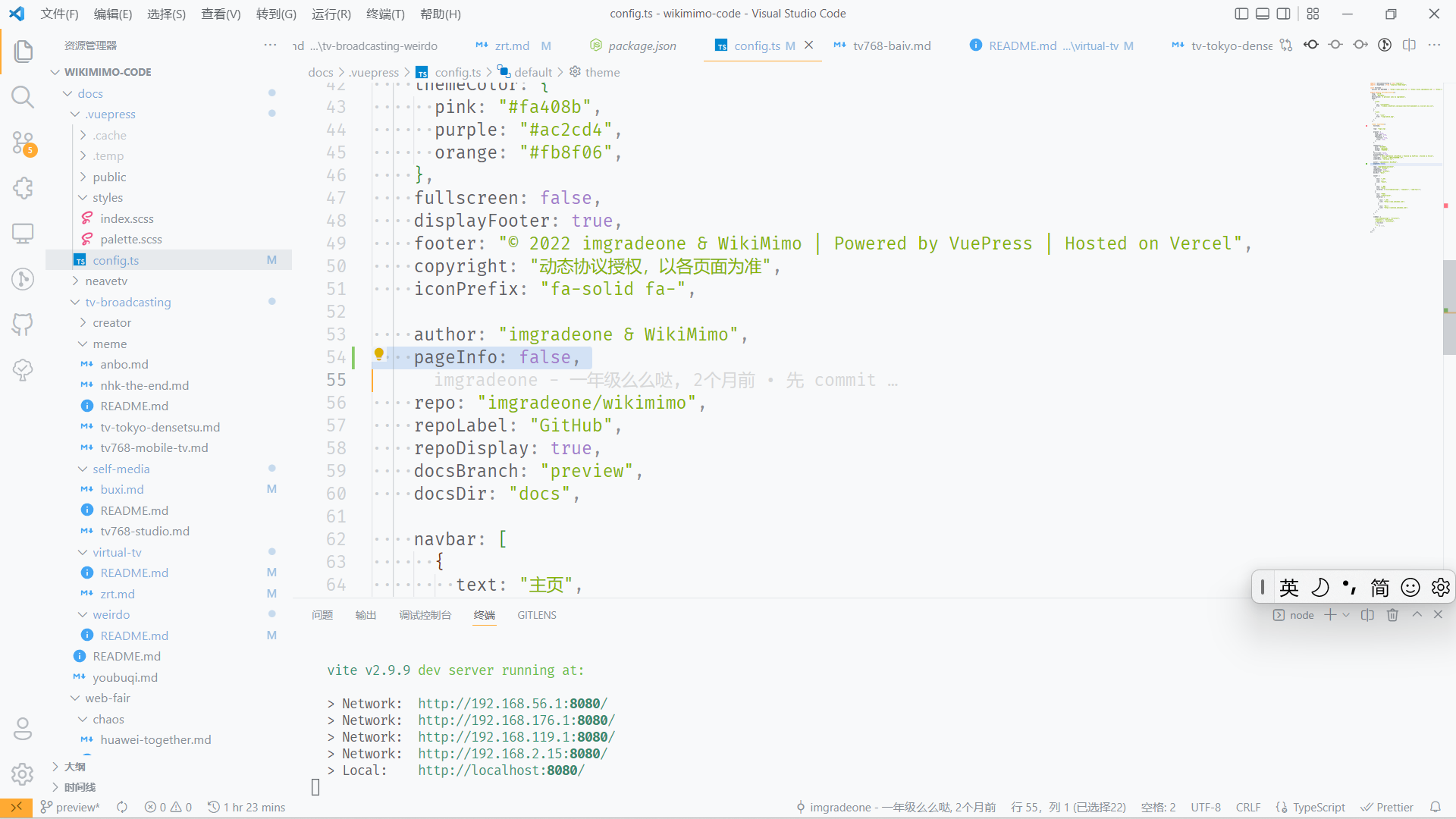Expand the public folder
The height and width of the screenshot is (819, 1456).
click(x=111, y=177)
